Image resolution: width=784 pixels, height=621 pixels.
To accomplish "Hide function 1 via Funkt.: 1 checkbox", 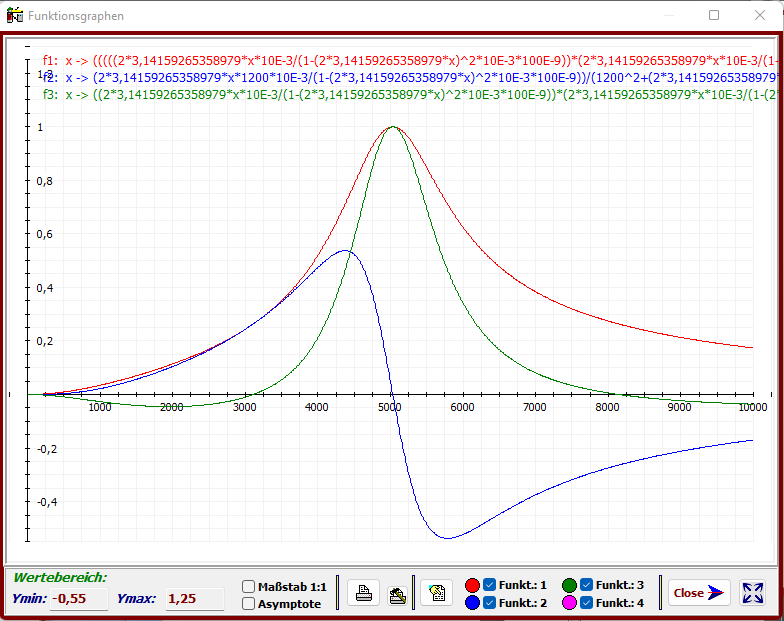I will pos(490,585).
